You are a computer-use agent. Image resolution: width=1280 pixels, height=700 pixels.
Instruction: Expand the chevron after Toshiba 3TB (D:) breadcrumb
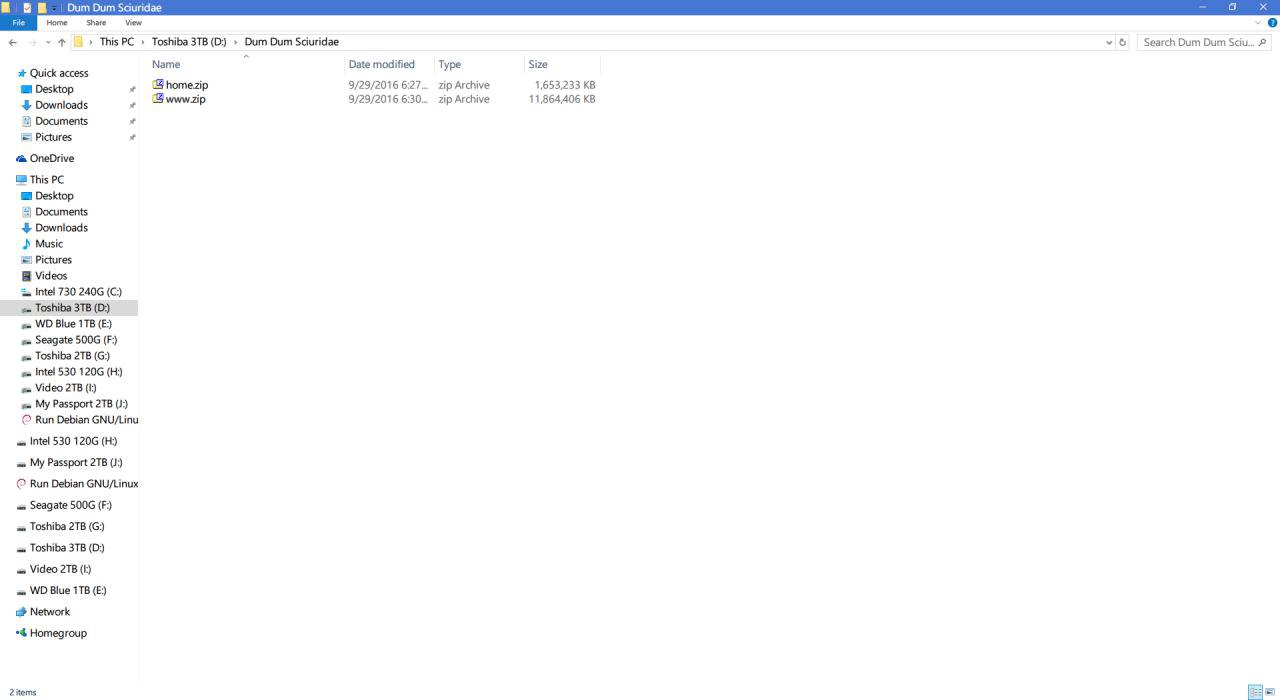click(236, 42)
